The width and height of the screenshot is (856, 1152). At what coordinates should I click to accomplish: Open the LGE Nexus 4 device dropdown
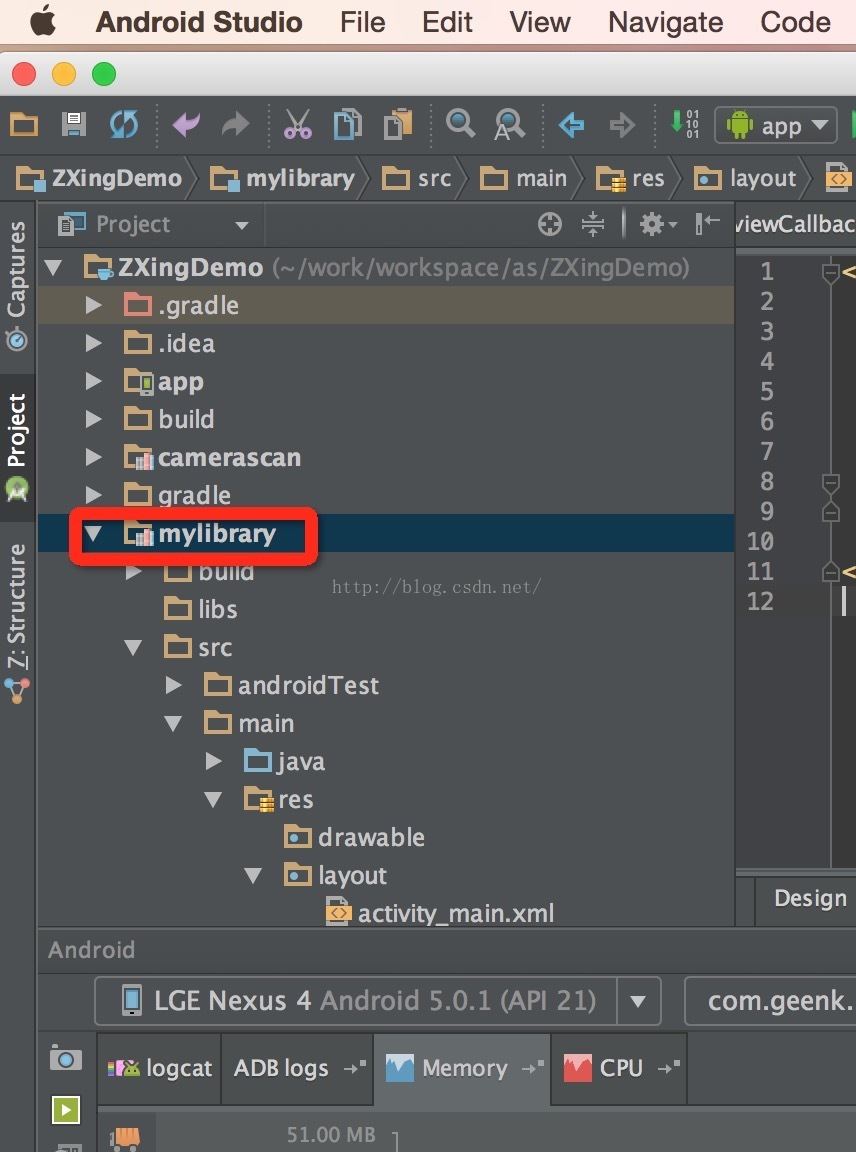pos(378,1001)
